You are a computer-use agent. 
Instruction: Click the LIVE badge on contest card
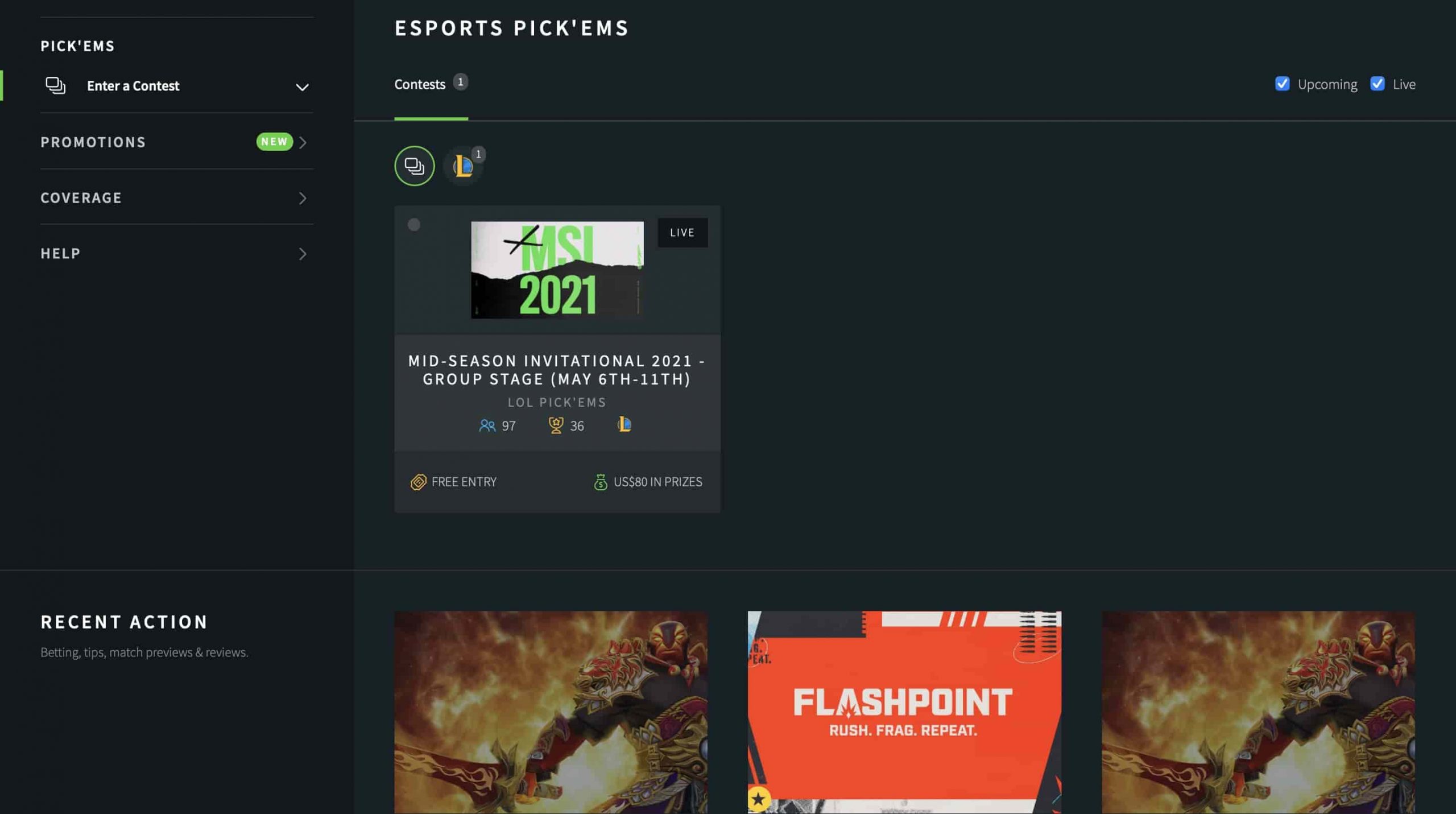(682, 232)
